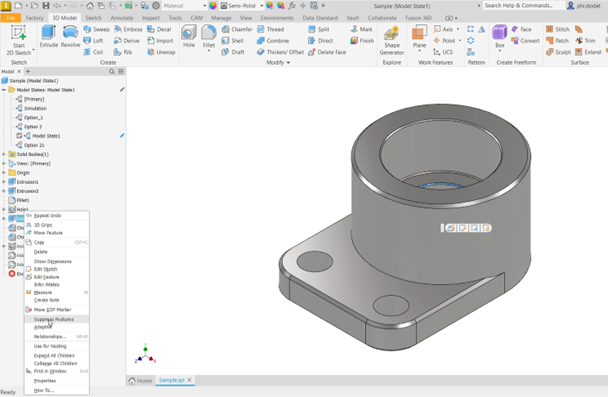608x397 pixels.
Task: Open the appearance color wheel
Action: tap(213, 6)
